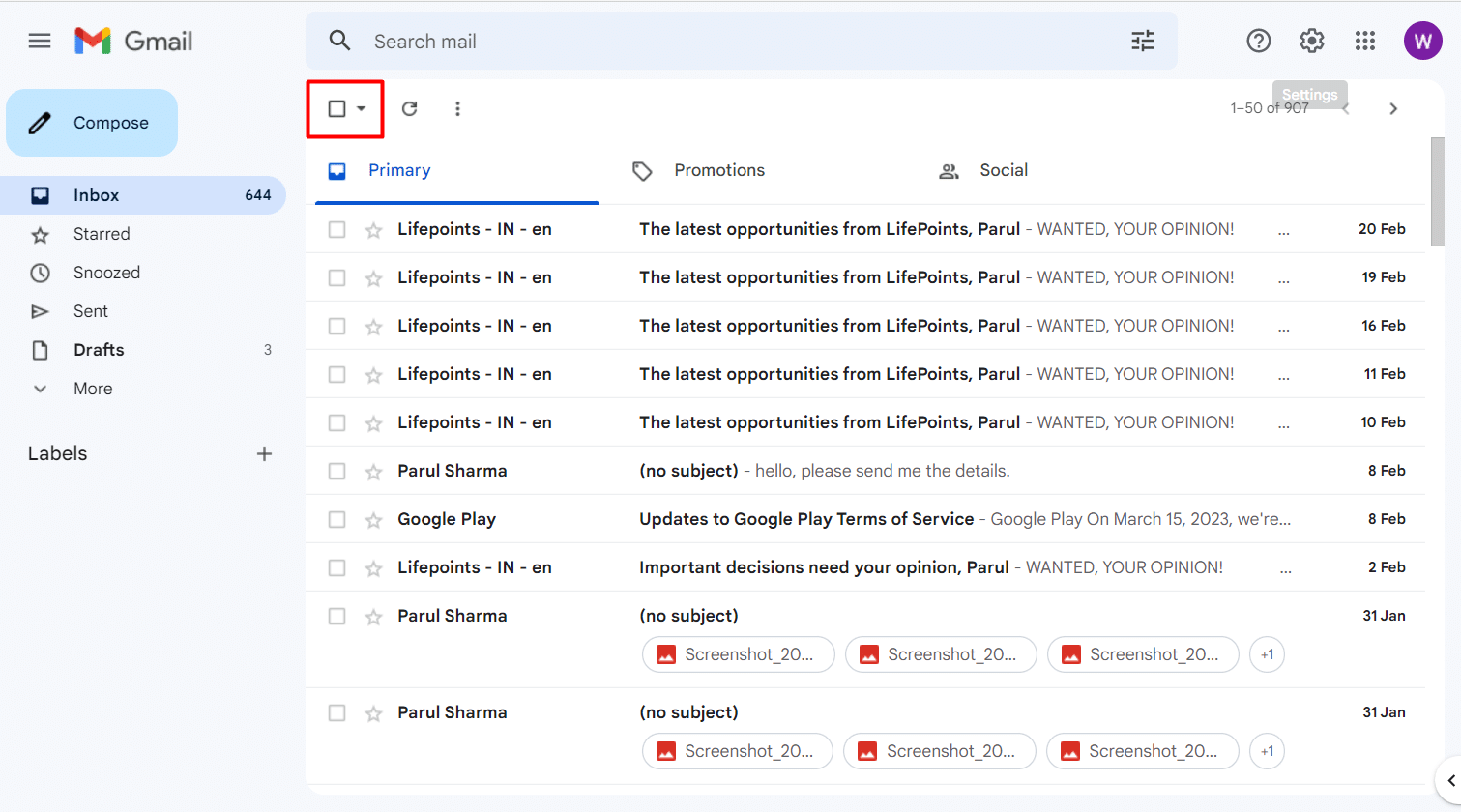1461x812 pixels.
Task: Click the search magnifier icon
Action: [339, 41]
